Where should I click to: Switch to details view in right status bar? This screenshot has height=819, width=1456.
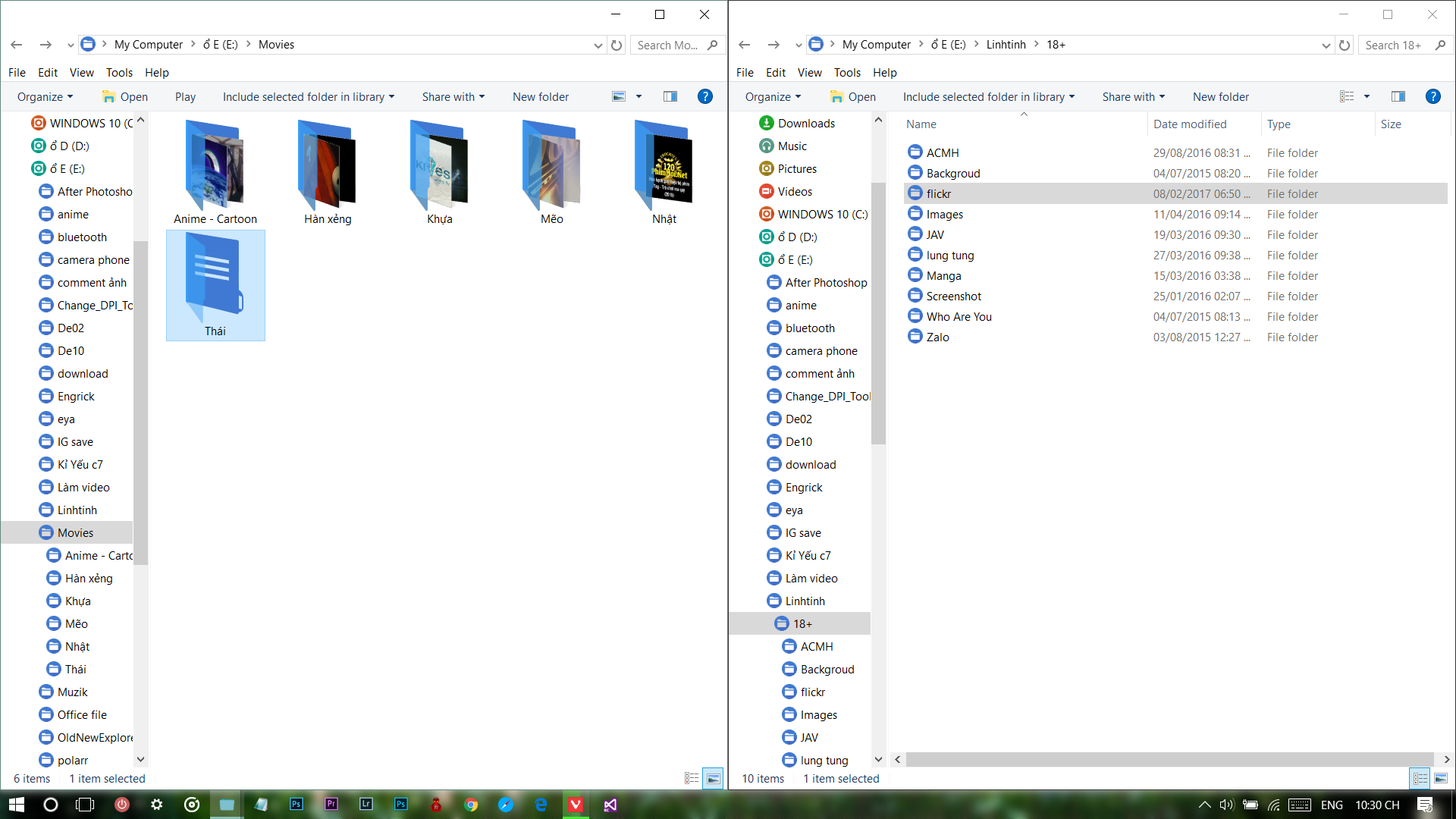tap(1420, 778)
